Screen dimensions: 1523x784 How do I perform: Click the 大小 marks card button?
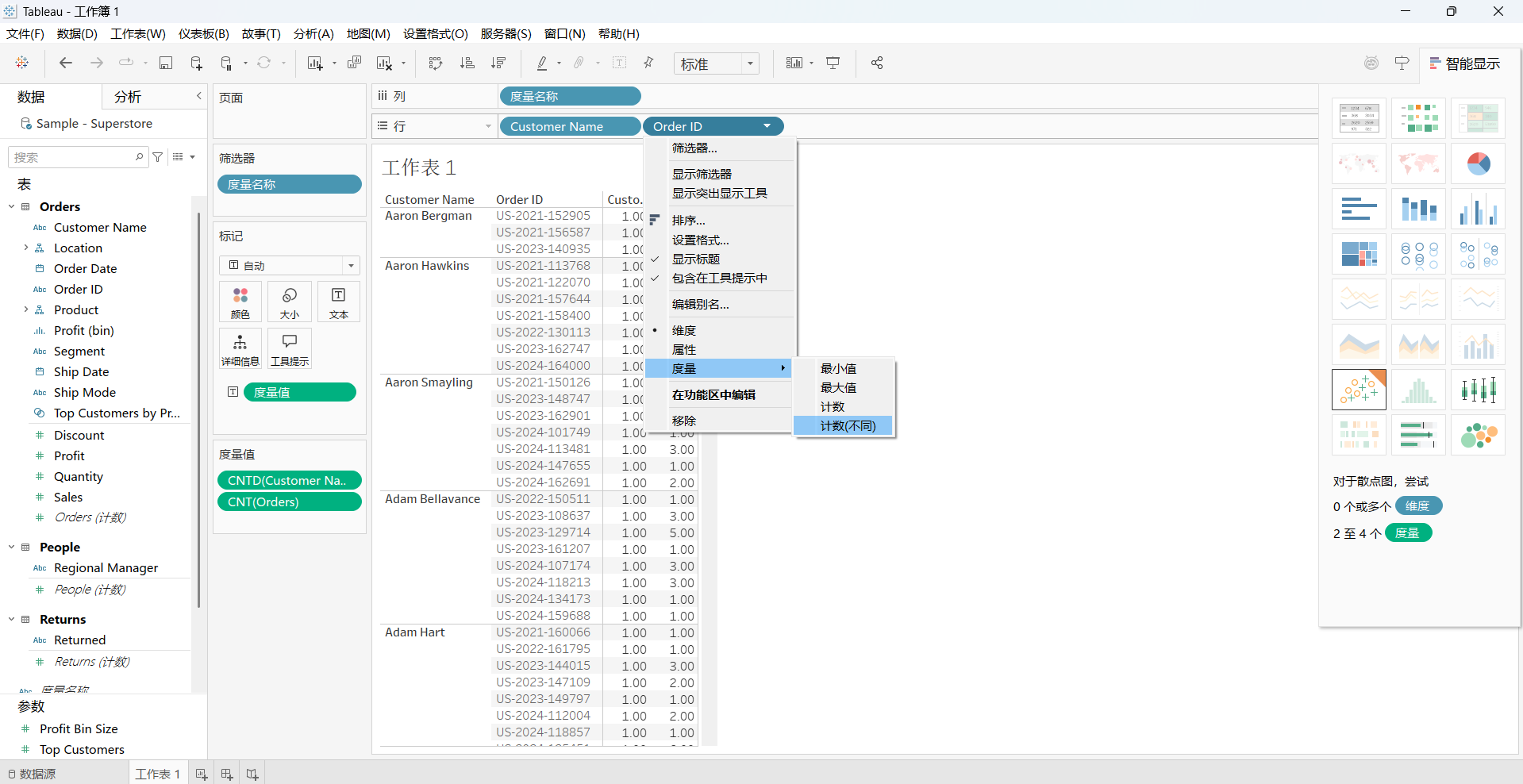click(290, 302)
